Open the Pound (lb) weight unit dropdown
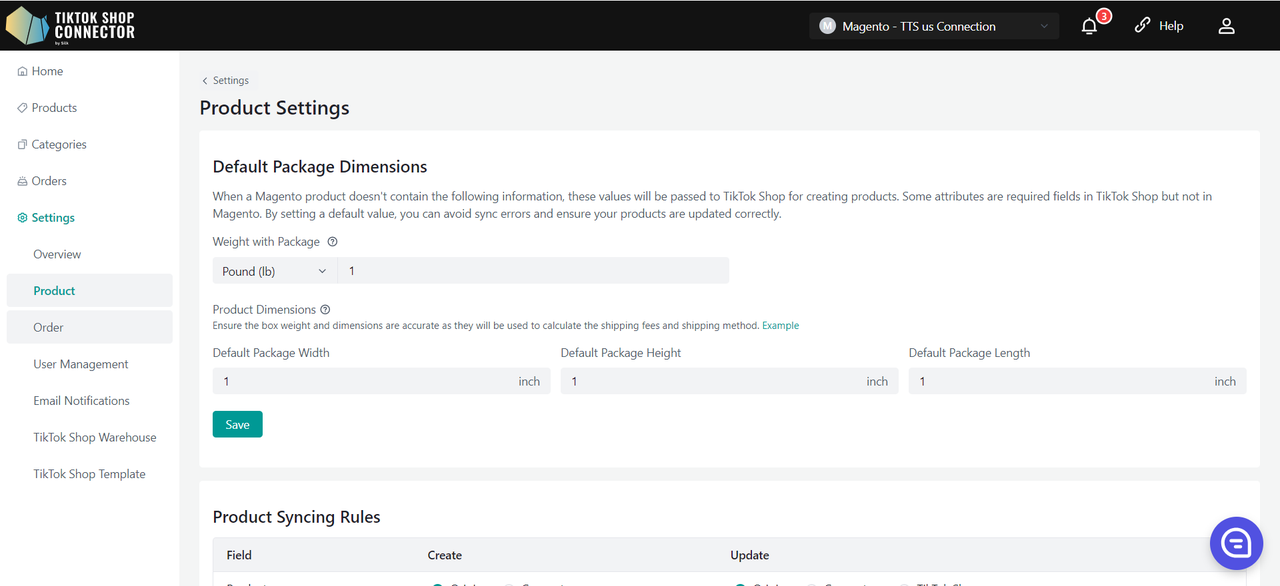1280x586 pixels. (274, 271)
